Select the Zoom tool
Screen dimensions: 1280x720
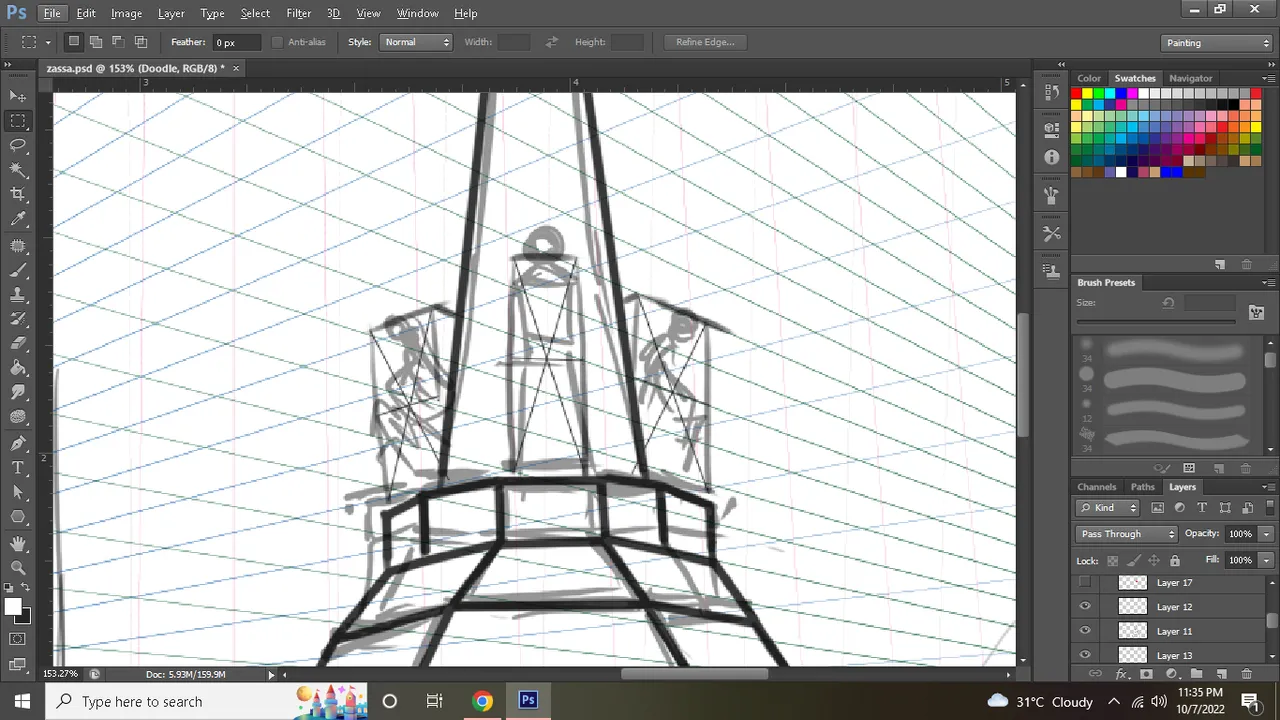click(x=18, y=567)
